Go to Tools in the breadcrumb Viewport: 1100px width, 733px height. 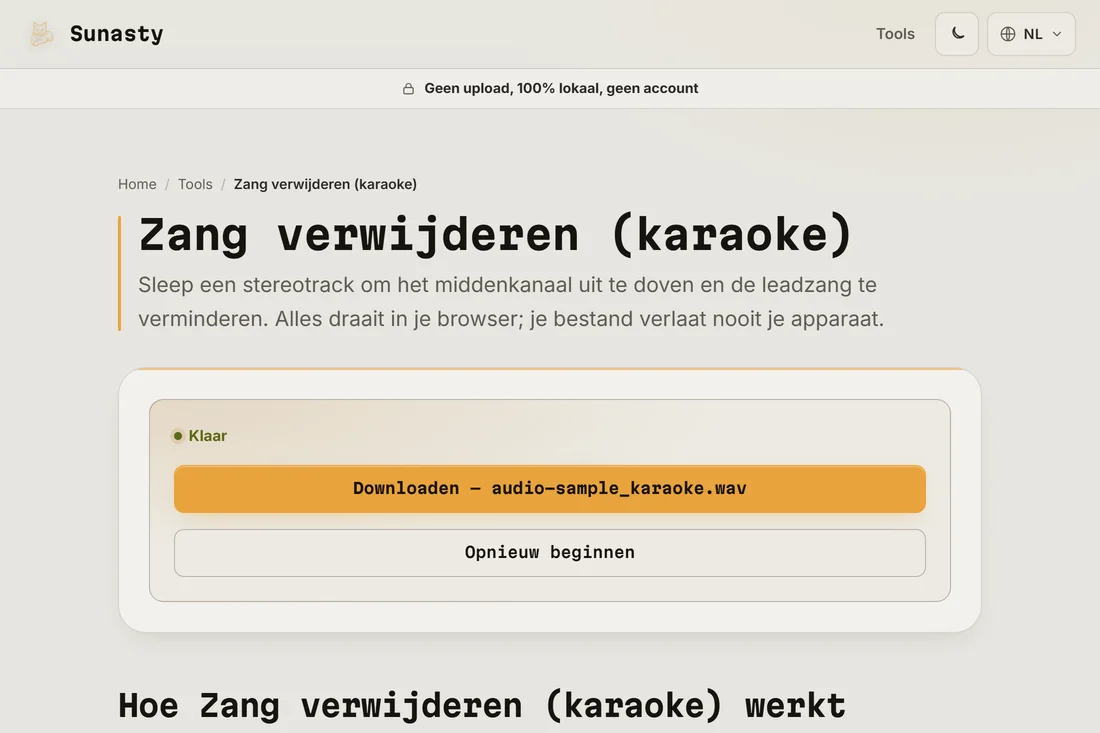[x=195, y=184]
